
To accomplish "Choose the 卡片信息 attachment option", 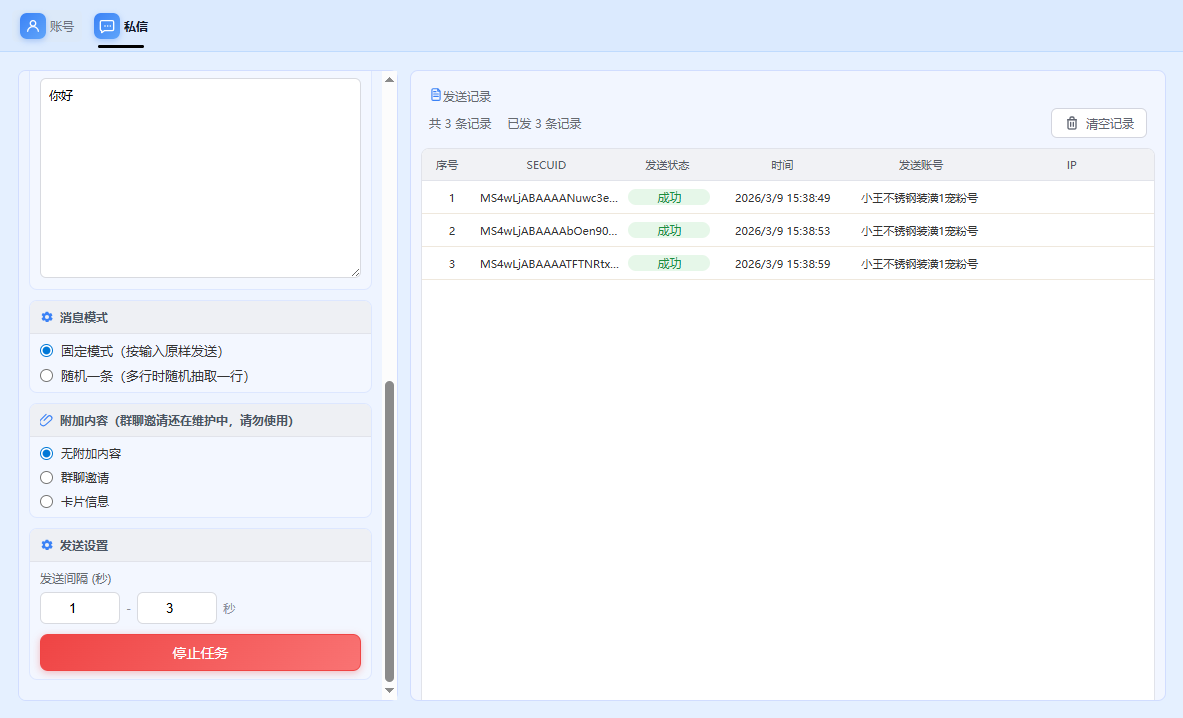I will click(x=46, y=501).
